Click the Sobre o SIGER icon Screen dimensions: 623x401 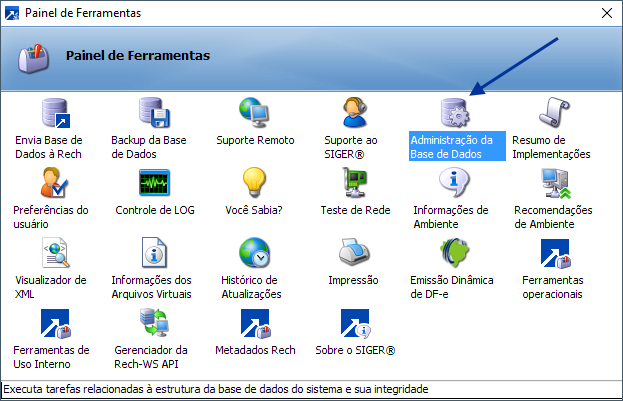356,324
